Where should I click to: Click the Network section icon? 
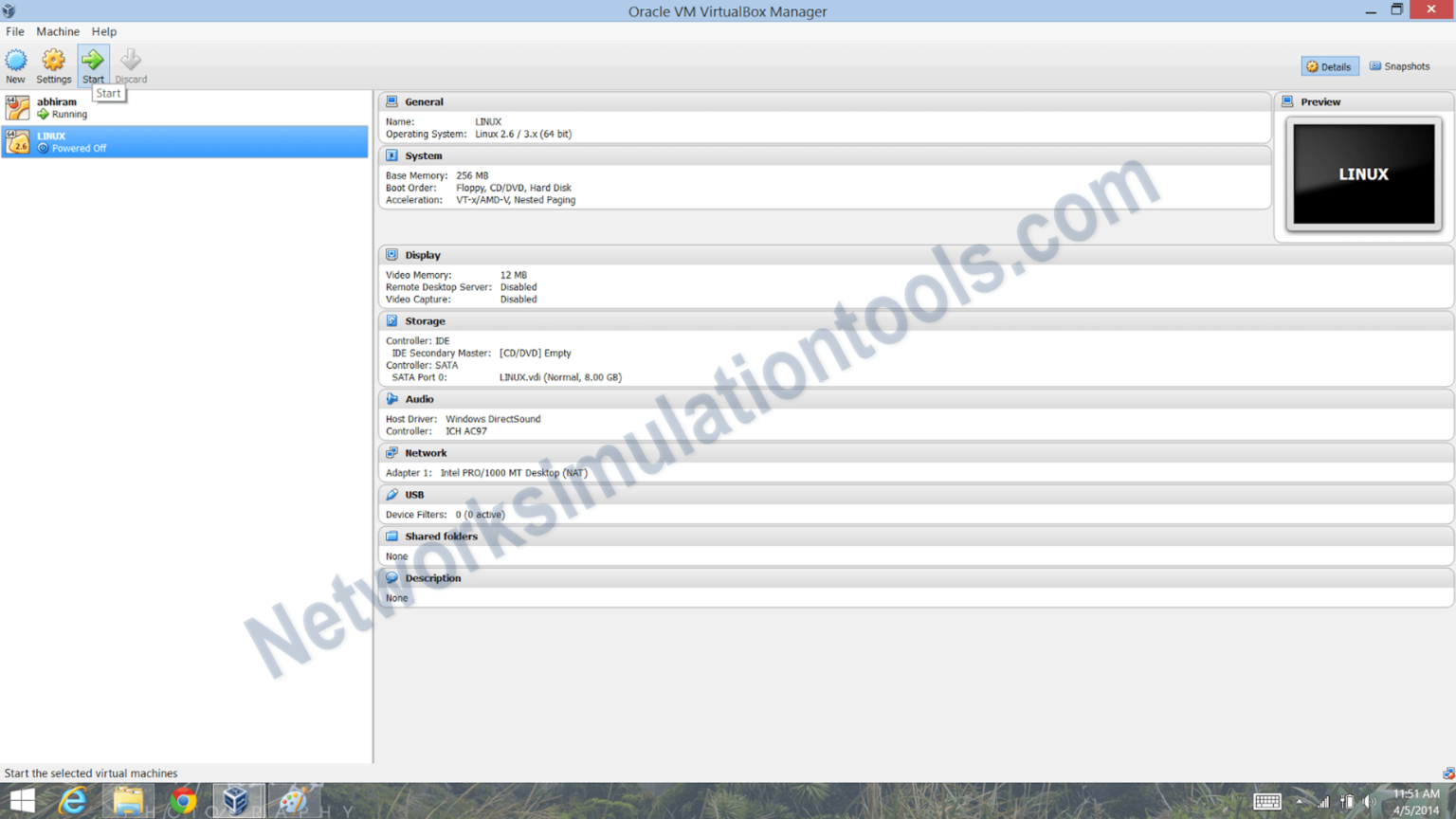(392, 452)
